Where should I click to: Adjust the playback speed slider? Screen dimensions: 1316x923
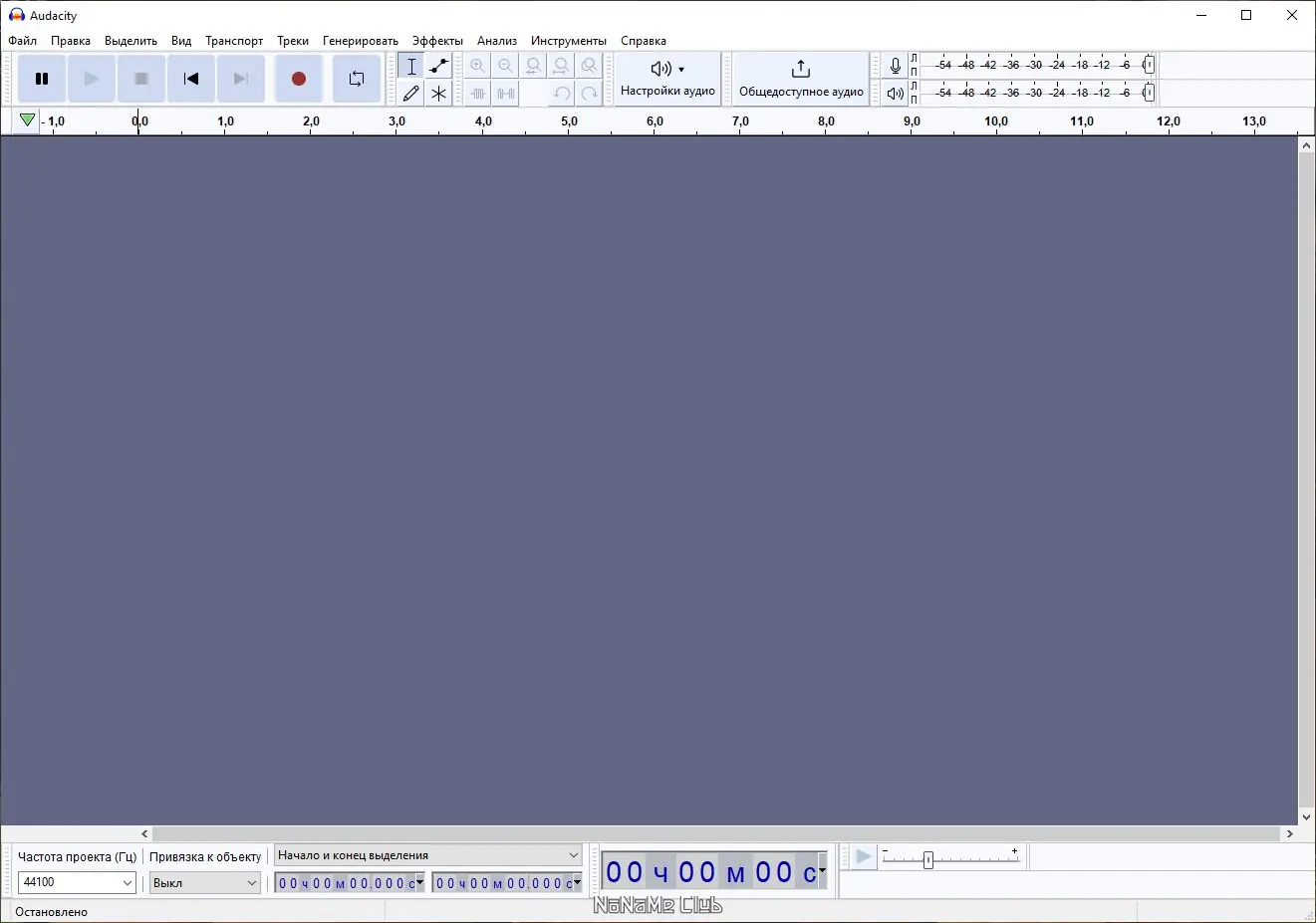click(928, 859)
